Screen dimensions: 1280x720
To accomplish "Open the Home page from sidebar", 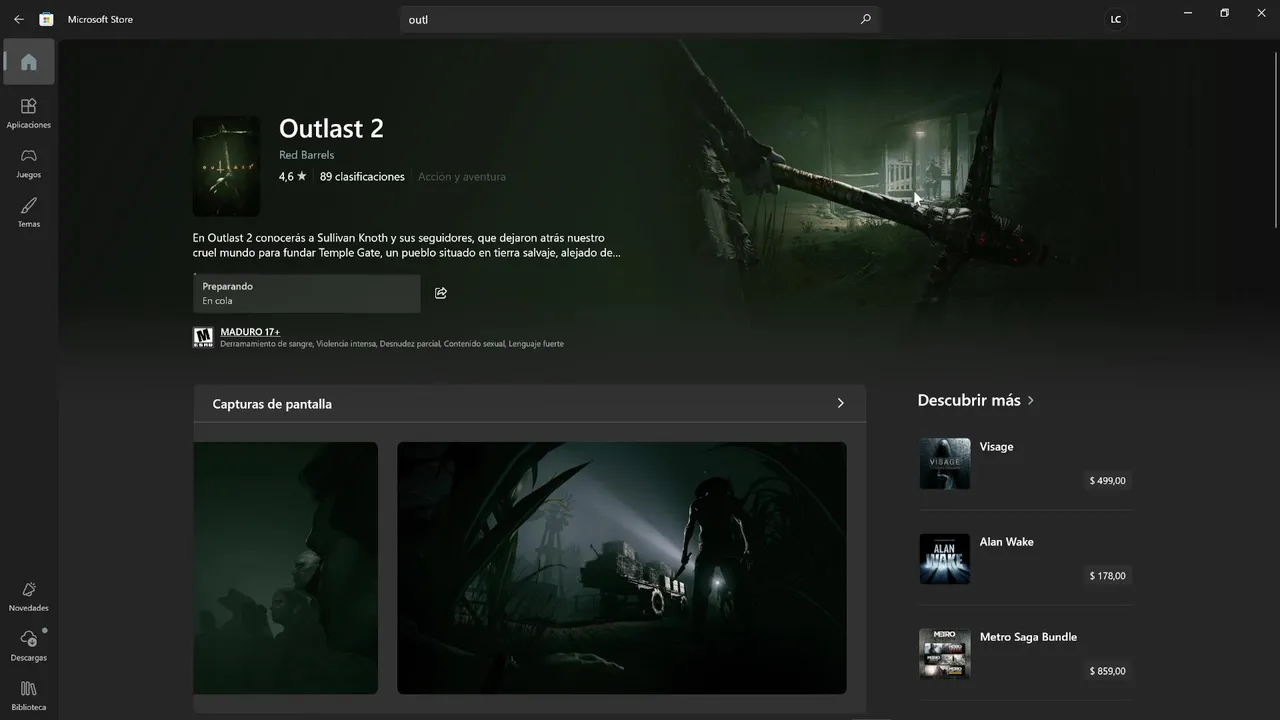I will click(29, 62).
